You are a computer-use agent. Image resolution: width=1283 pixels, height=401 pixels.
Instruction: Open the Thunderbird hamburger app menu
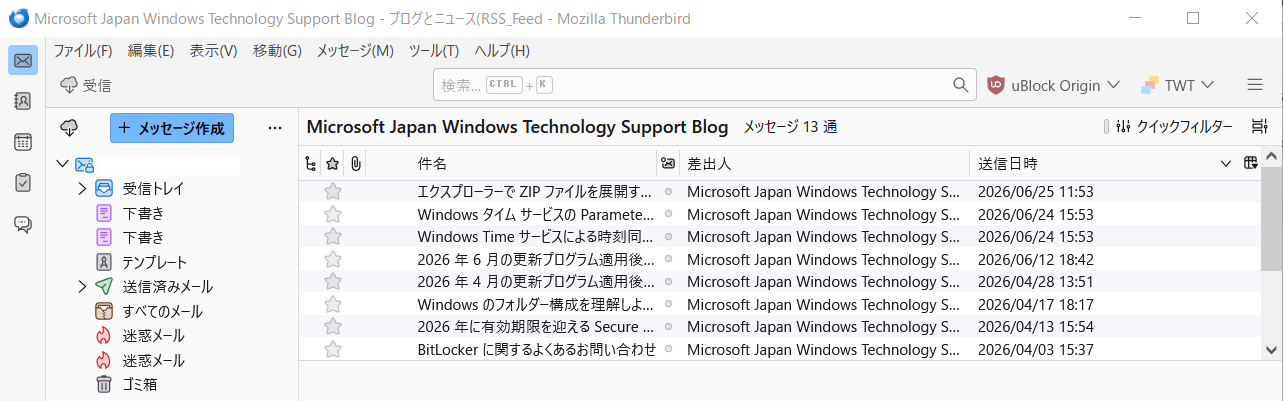1255,85
